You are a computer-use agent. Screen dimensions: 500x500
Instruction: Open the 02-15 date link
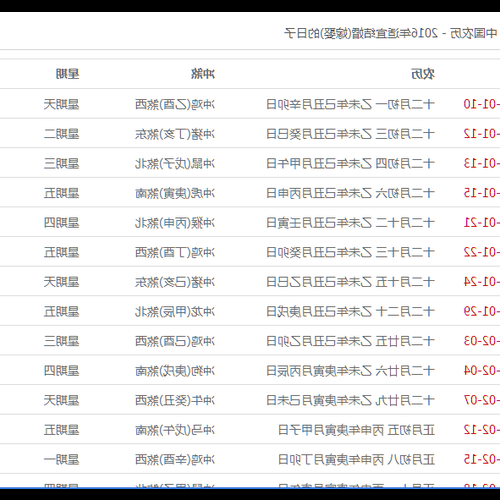pyautogui.click(x=482, y=460)
